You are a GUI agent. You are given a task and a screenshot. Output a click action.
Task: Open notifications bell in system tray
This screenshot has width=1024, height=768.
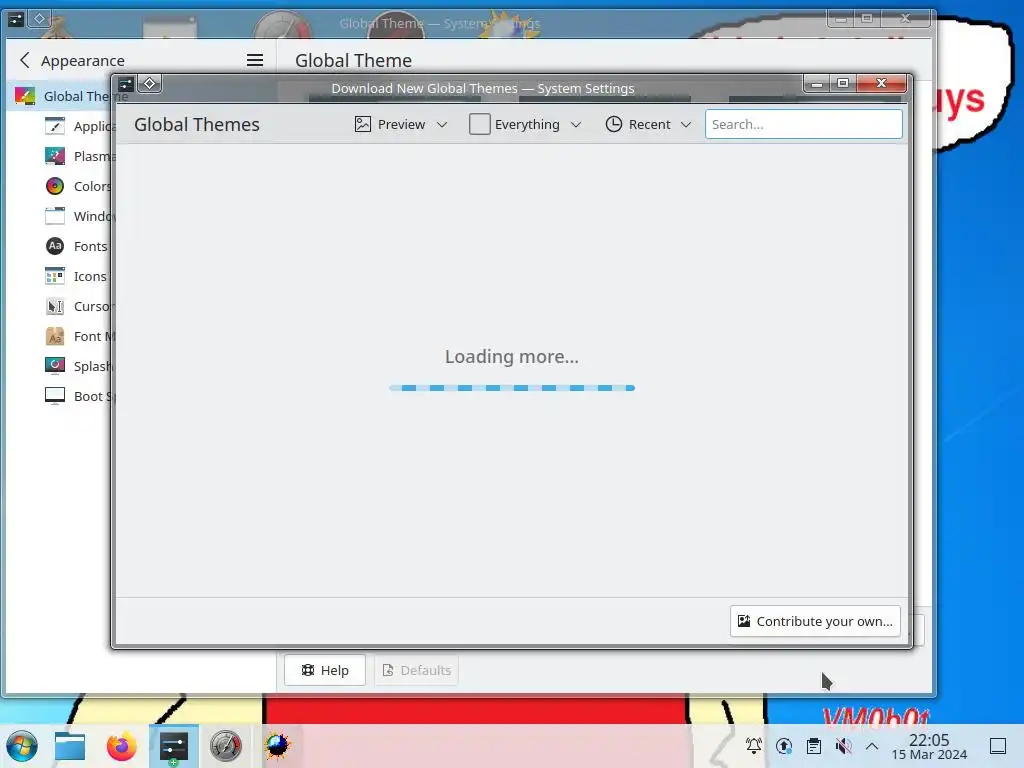tap(754, 746)
